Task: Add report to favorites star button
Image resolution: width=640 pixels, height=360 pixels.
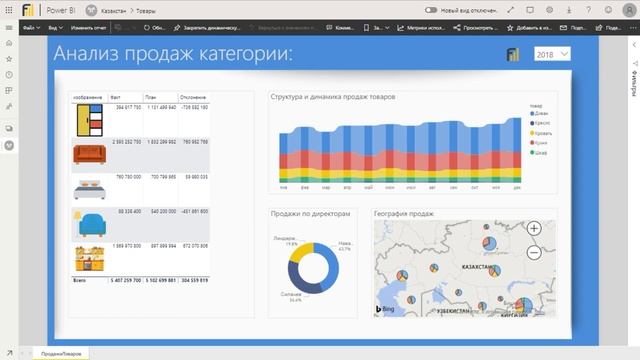Action: (529, 28)
